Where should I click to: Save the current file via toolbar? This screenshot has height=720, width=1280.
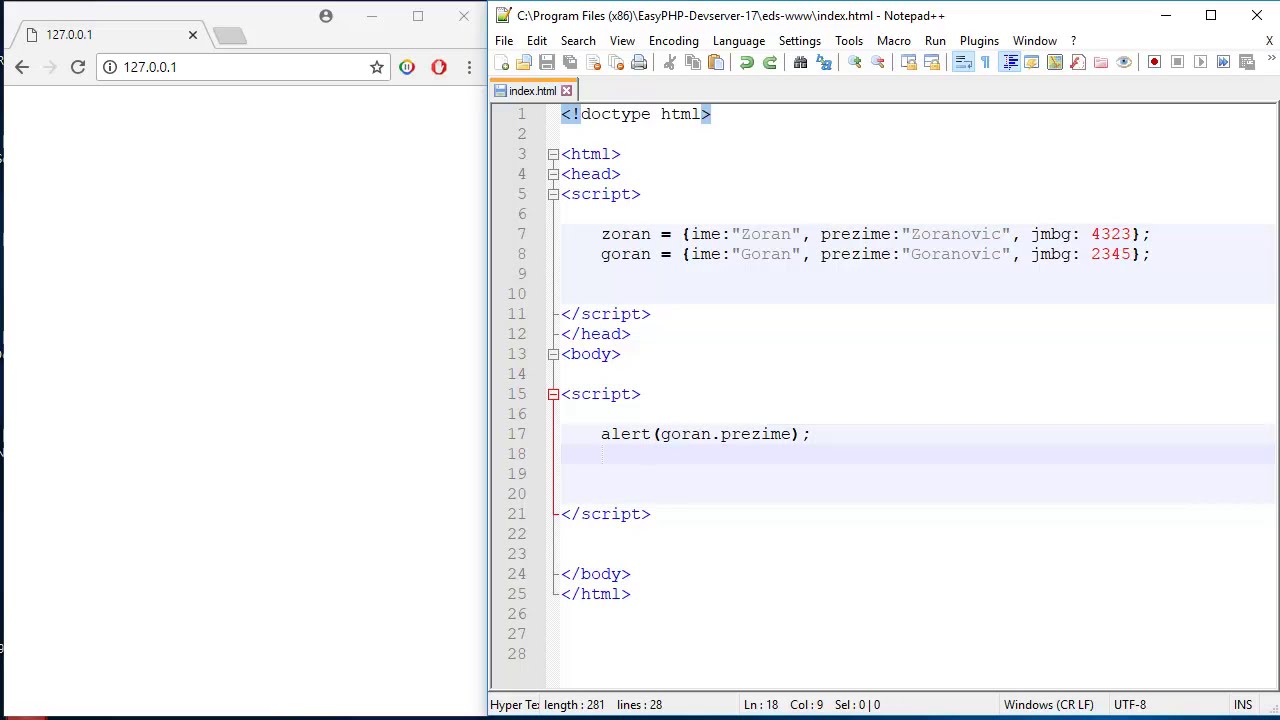[547, 62]
